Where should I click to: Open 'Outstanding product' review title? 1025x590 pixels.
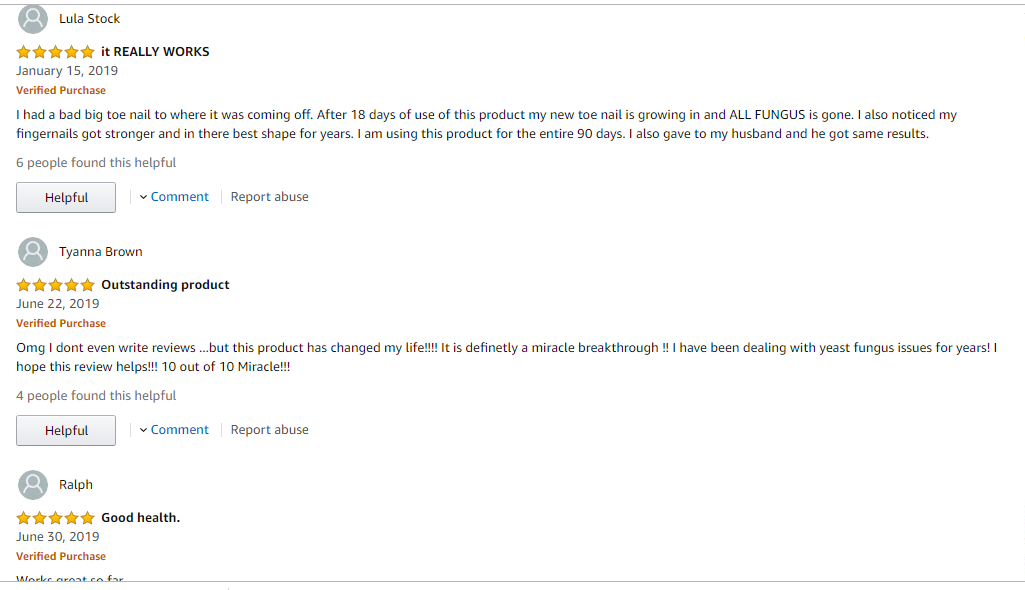tap(165, 285)
